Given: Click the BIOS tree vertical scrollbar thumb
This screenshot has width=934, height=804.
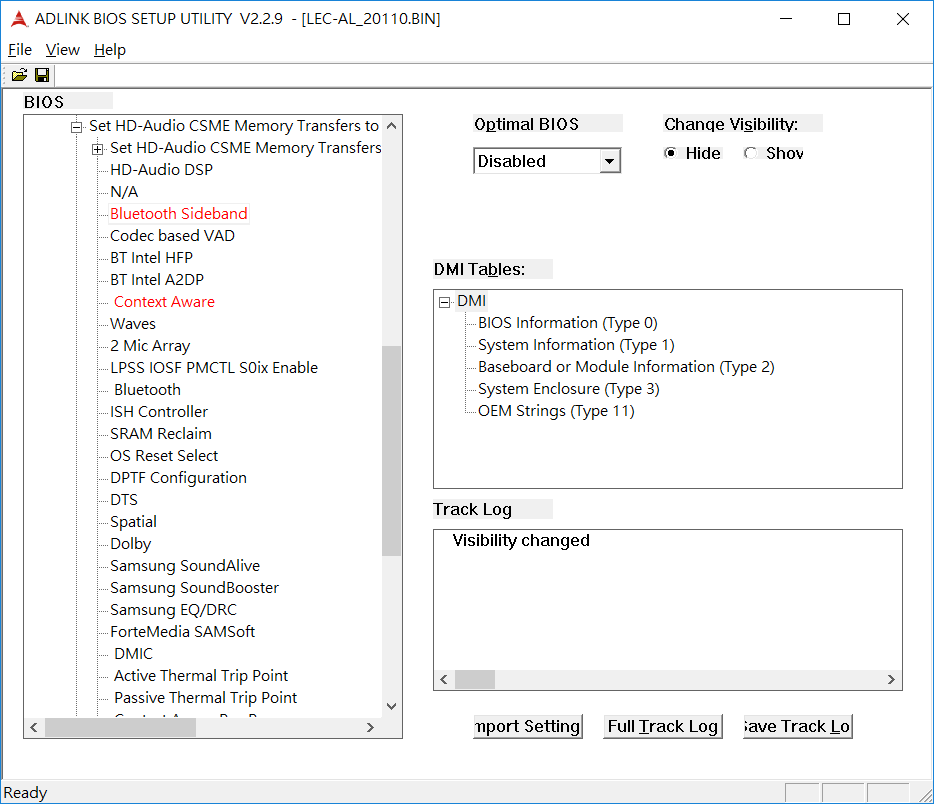Looking at the screenshot, I should [391, 451].
